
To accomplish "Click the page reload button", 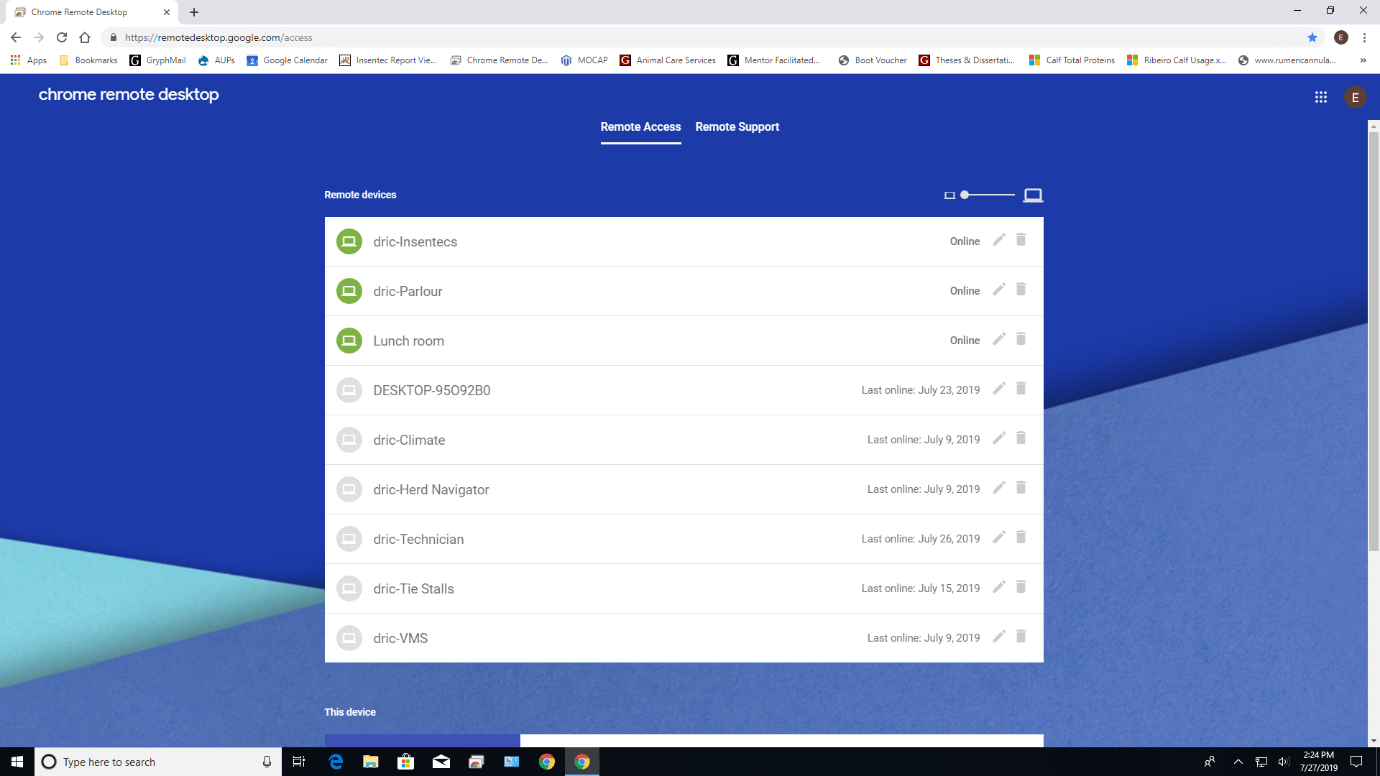I will (61, 37).
